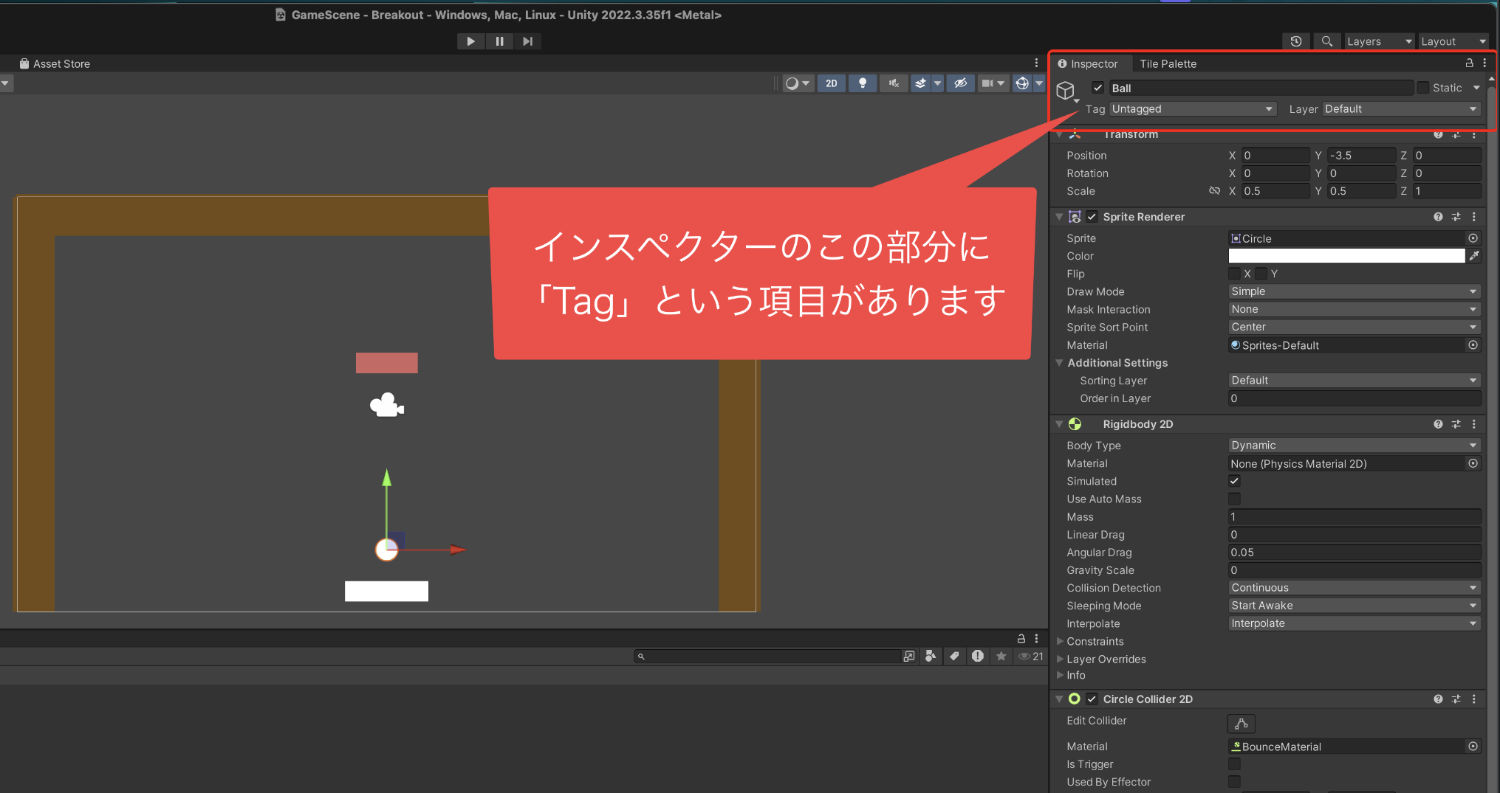This screenshot has height=793, width=1500.
Task: Toggle the Scale constrain proportions link icon
Action: pyautogui.click(x=1214, y=191)
